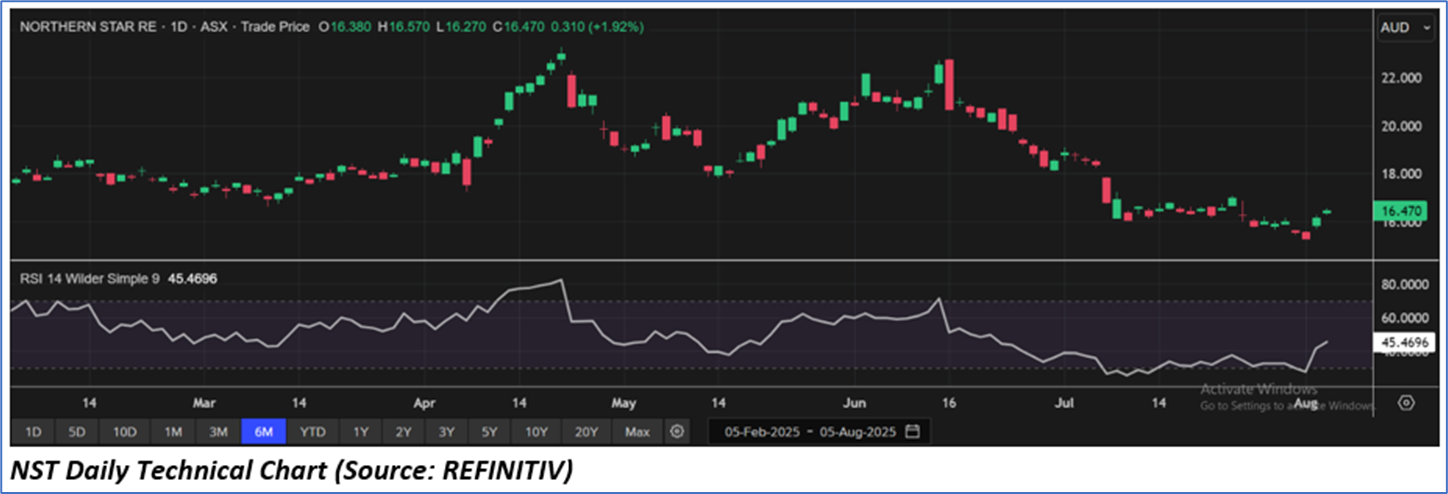Open settings gear next to Max button
The width and height of the screenshot is (1448, 494).
pyautogui.click(x=677, y=432)
